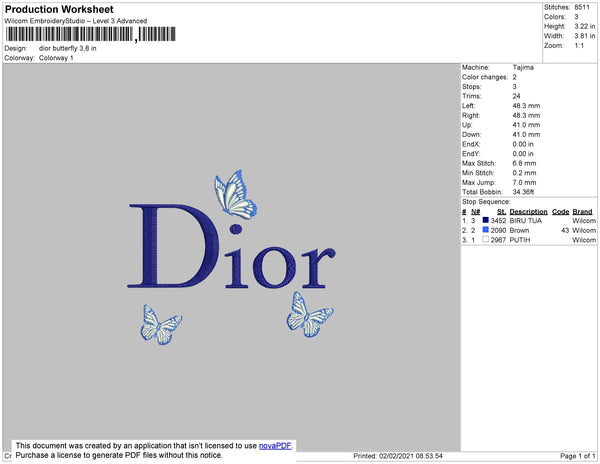Click the code value '43'
The height and width of the screenshot is (464, 600).
pyautogui.click(x=565, y=230)
